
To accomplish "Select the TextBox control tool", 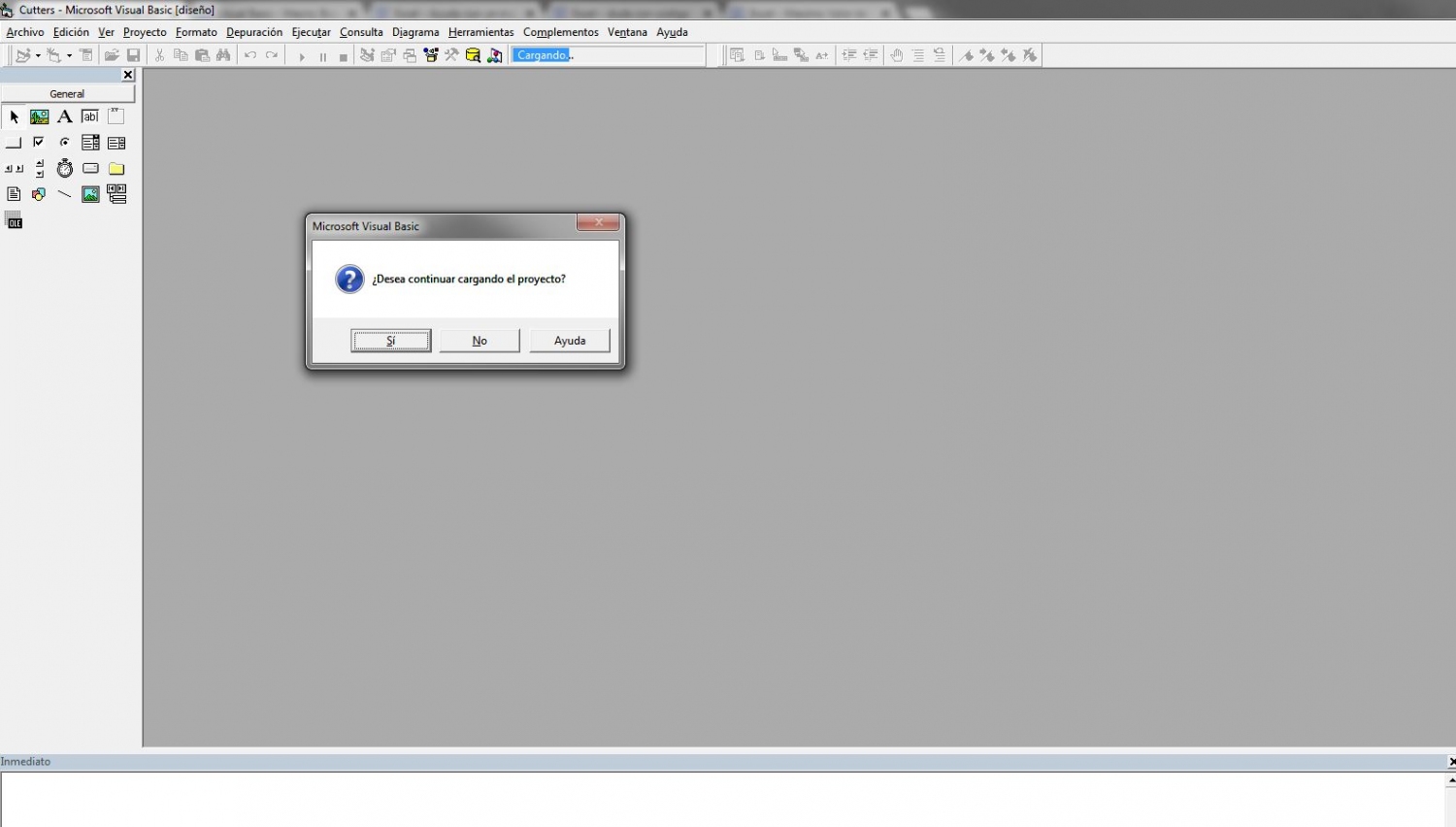I will (90, 116).
